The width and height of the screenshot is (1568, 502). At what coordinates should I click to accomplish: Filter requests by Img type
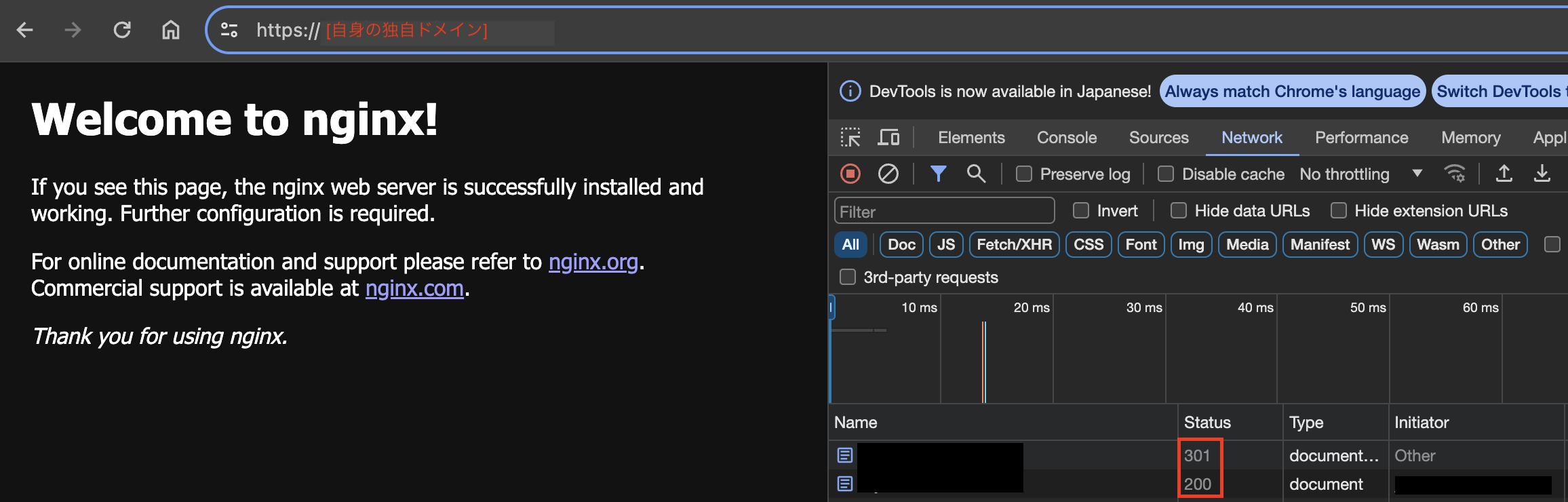1191,244
